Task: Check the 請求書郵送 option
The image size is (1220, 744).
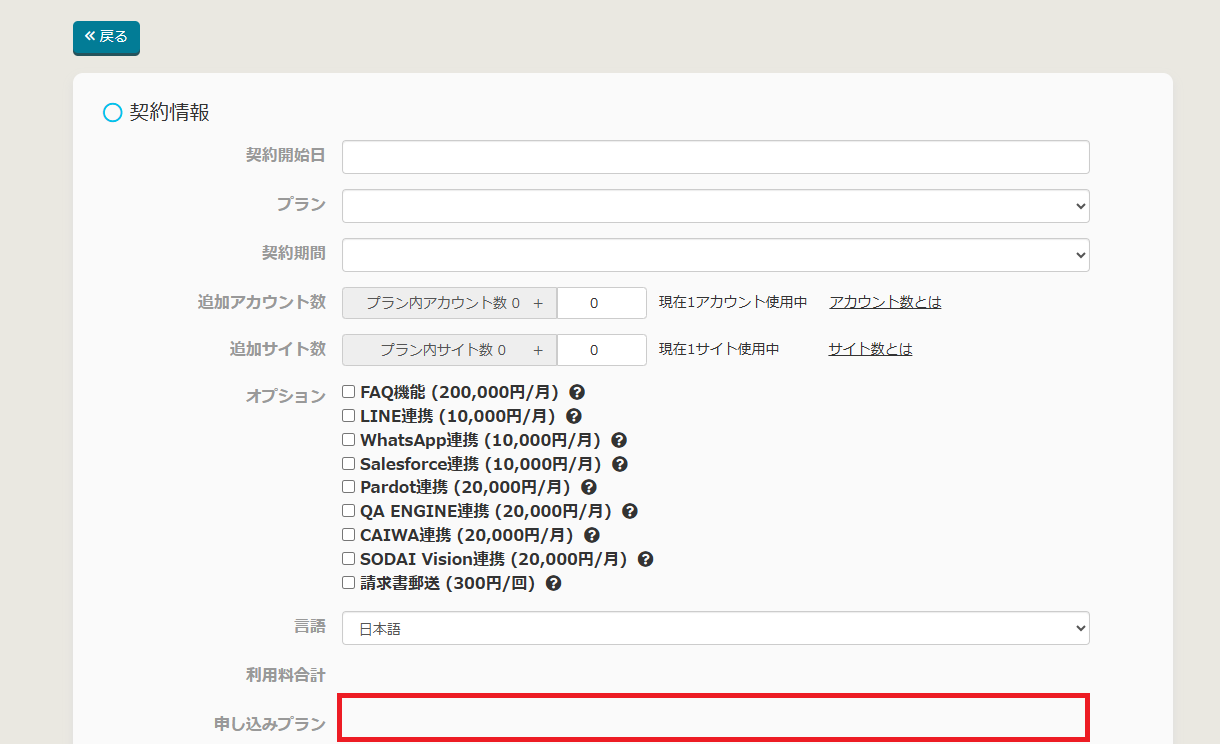Action: pyautogui.click(x=349, y=582)
